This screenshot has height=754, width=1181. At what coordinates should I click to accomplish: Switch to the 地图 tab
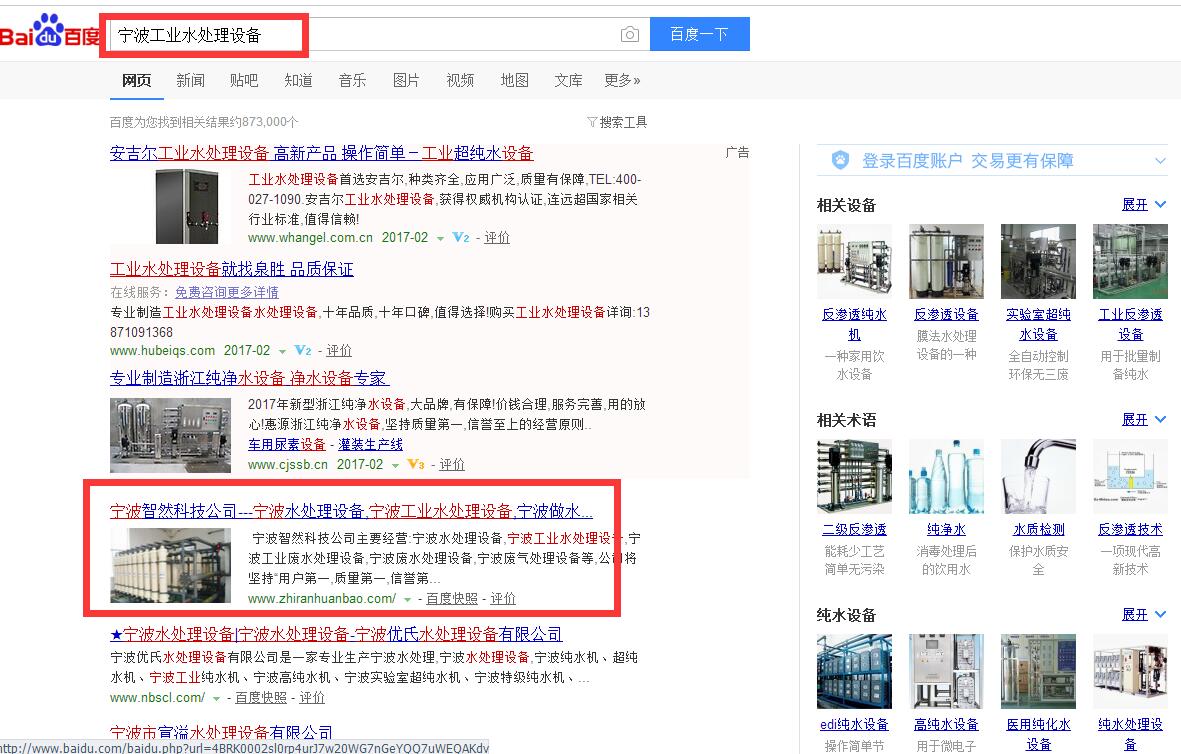click(514, 80)
